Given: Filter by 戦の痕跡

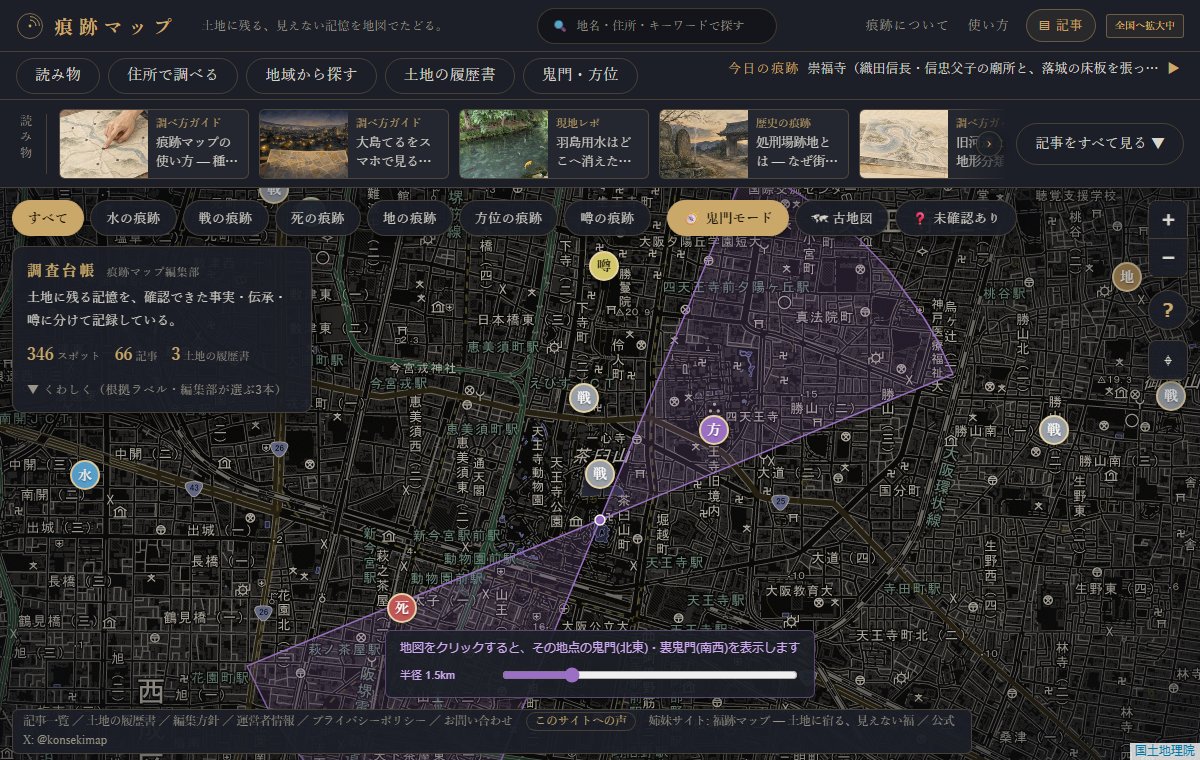Looking at the screenshot, I should [226, 217].
